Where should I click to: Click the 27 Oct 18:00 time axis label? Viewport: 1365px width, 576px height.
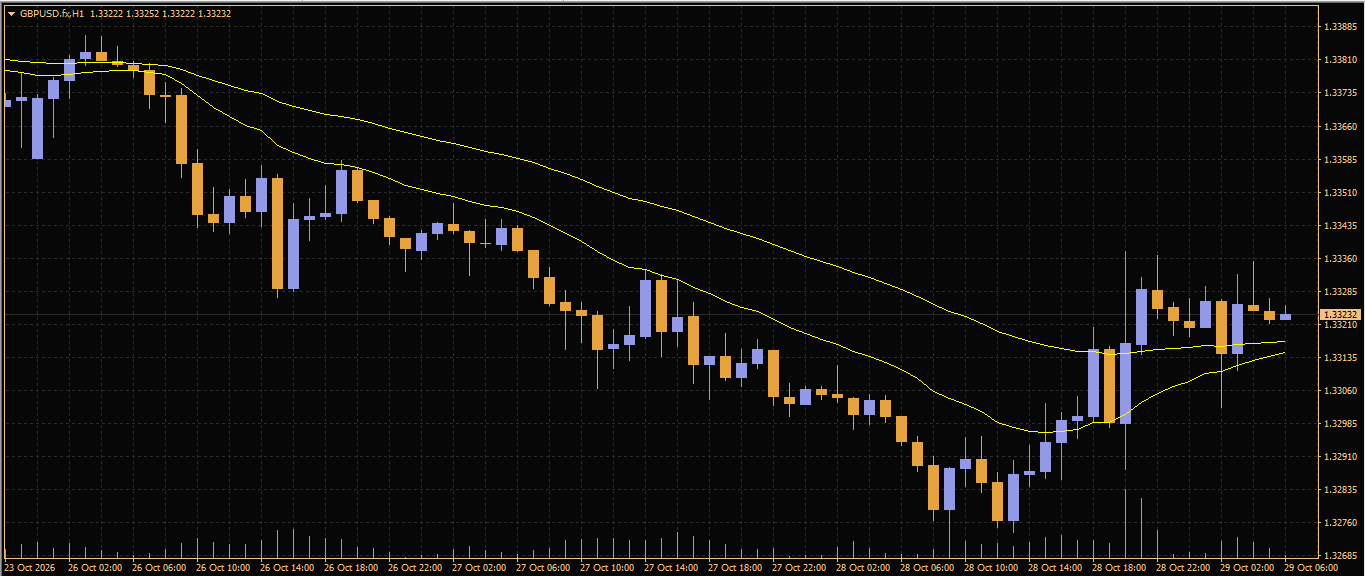coord(736,567)
